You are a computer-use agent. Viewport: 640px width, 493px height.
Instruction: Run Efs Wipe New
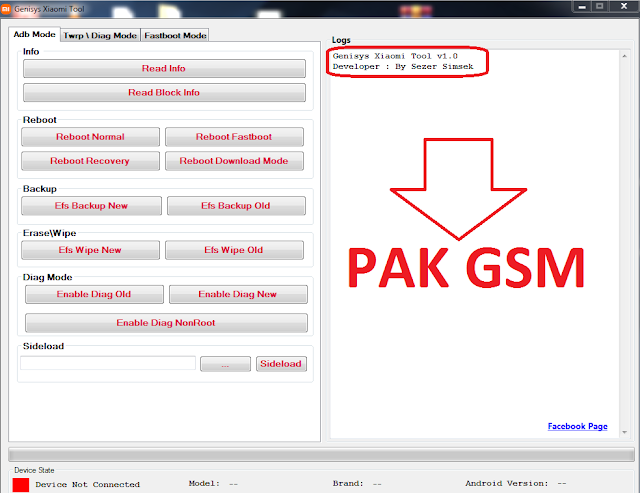[90, 250]
